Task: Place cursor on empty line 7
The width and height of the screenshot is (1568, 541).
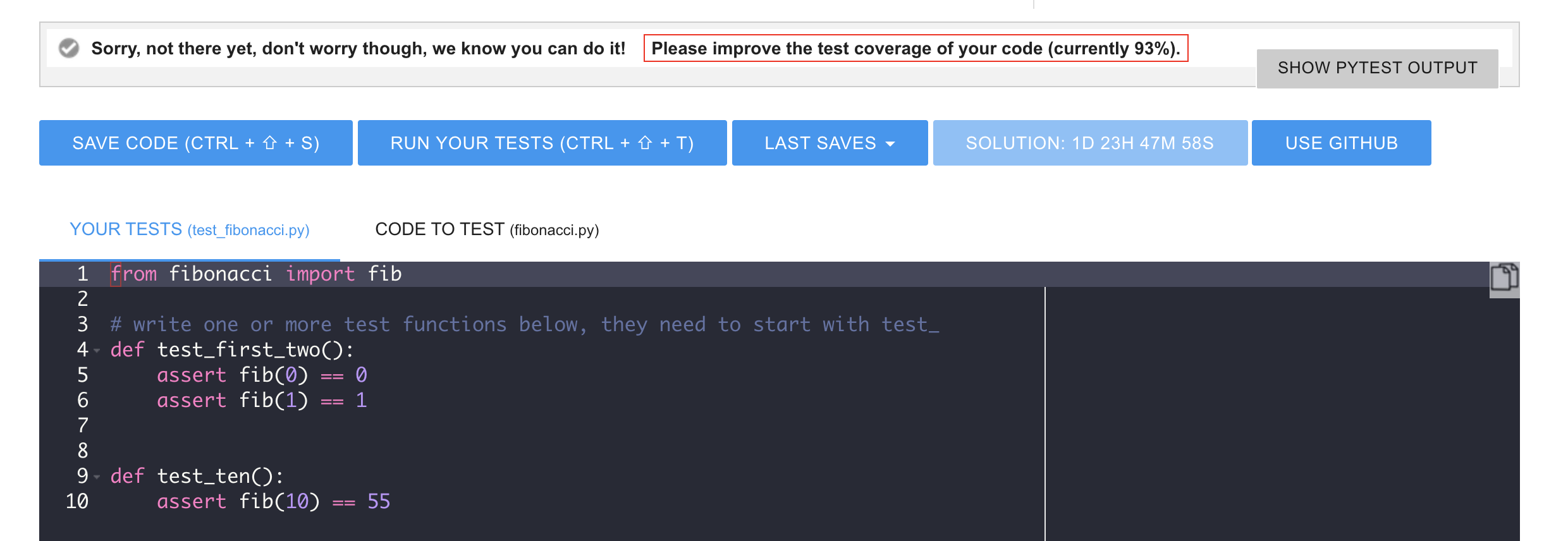Action: [x=379, y=425]
